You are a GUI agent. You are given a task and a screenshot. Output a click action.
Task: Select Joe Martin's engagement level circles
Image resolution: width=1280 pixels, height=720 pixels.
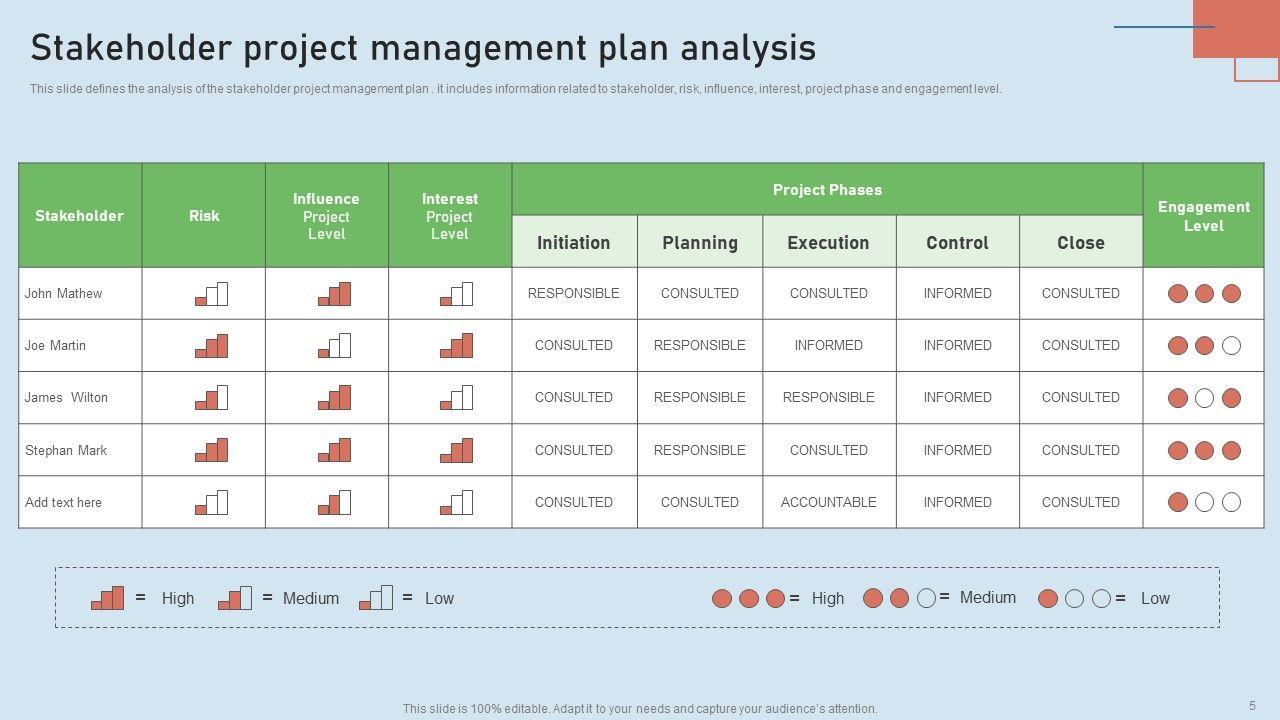[1204, 346]
